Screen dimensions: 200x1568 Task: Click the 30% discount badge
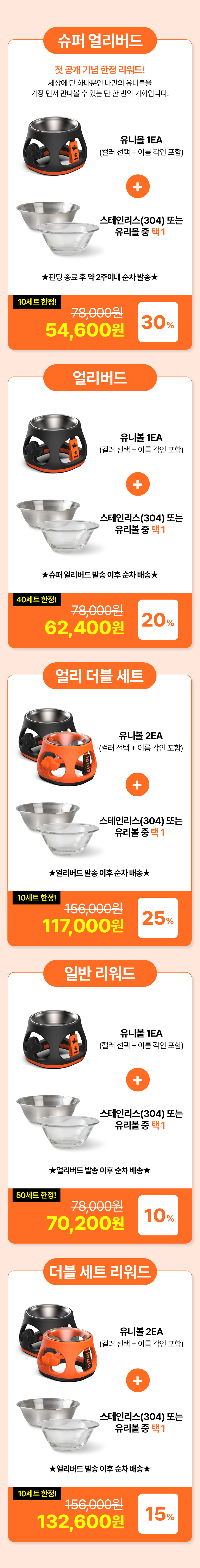tap(158, 322)
